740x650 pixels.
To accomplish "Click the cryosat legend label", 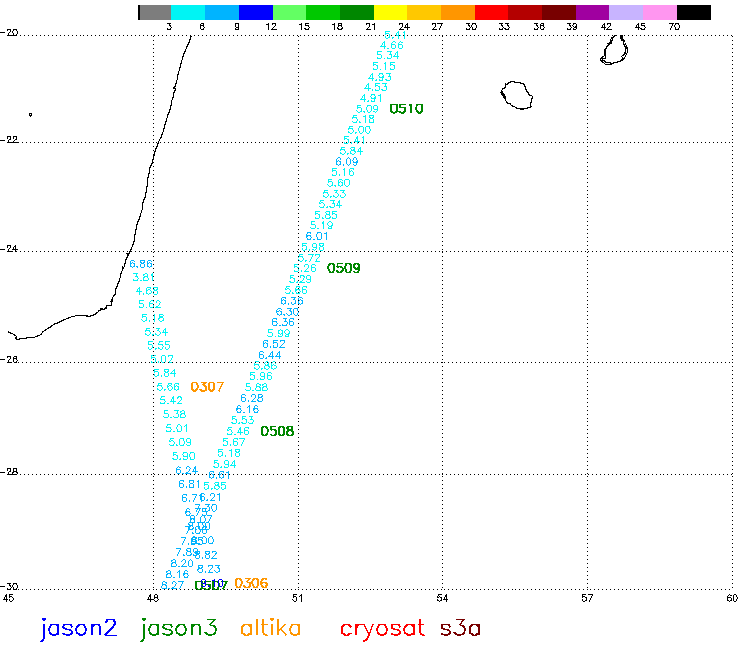I will tap(382, 629).
